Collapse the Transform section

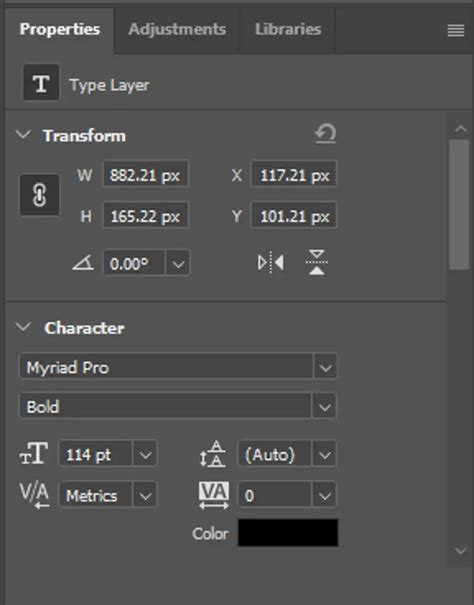tap(24, 135)
